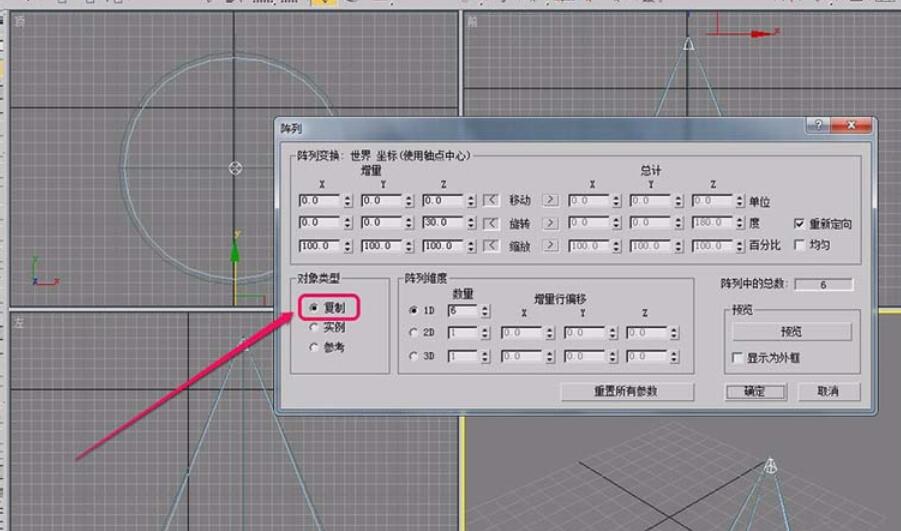Click the total Scale X field
This screenshot has width=901, height=531.
pyautogui.click(x=589, y=246)
